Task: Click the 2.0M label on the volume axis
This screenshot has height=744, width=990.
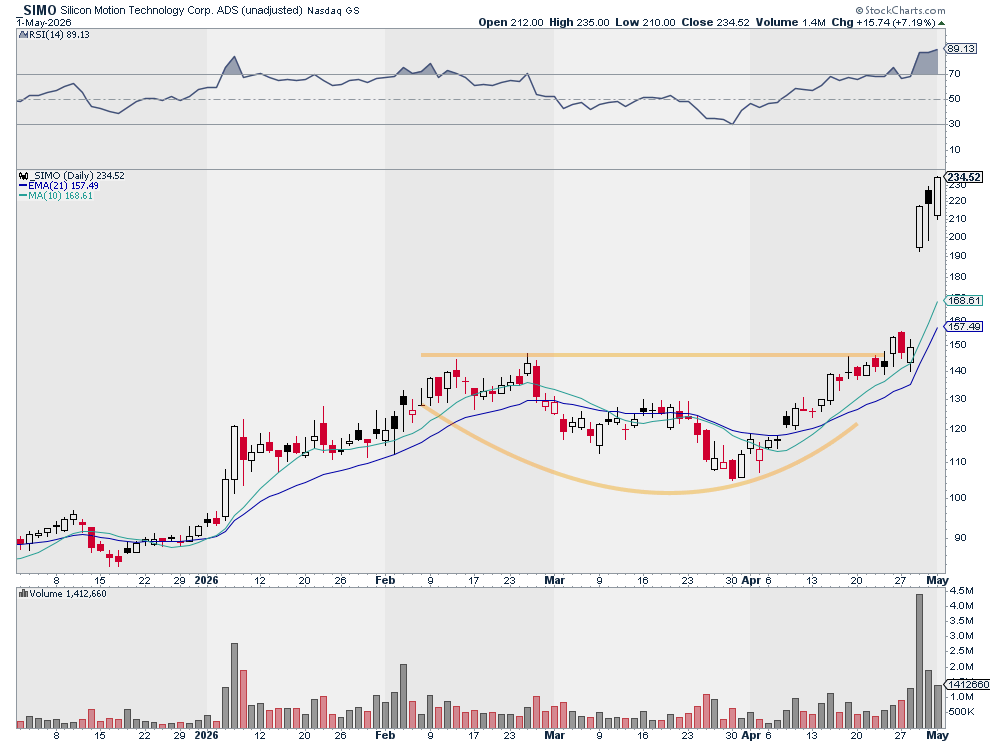Action: coord(961,667)
